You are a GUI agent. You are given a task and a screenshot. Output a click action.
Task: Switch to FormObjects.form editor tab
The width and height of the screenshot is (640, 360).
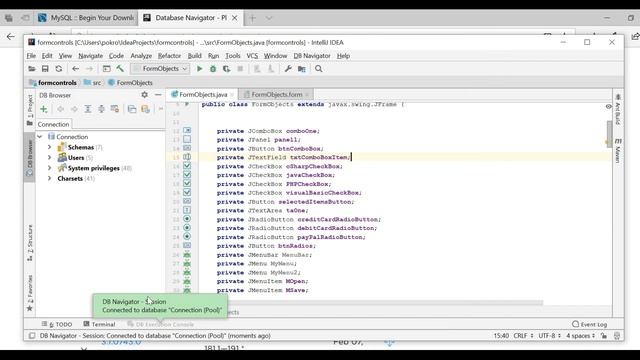(x=276, y=94)
